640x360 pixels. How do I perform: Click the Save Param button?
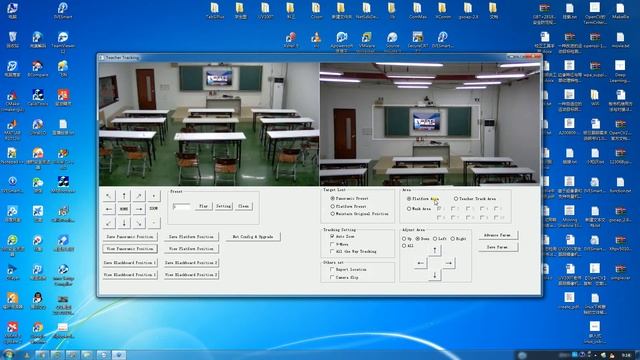[497, 247]
